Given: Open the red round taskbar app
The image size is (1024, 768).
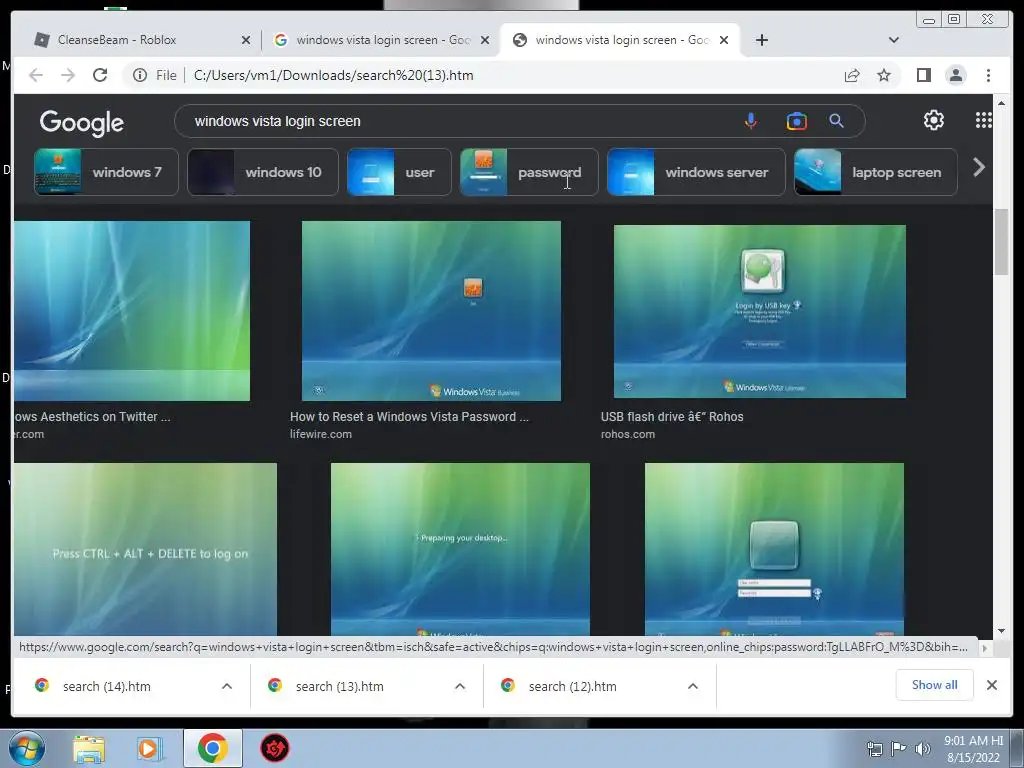Looking at the screenshot, I should 275,748.
